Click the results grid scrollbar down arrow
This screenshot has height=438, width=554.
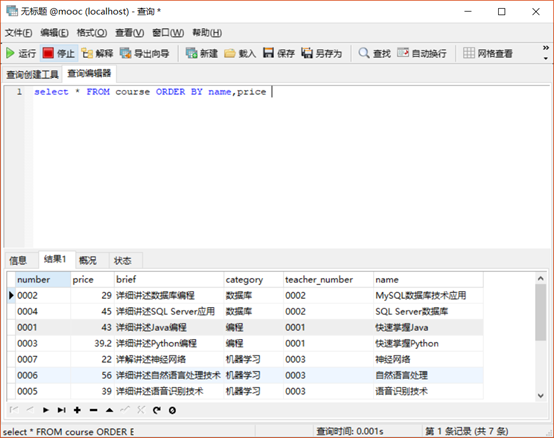click(541, 396)
